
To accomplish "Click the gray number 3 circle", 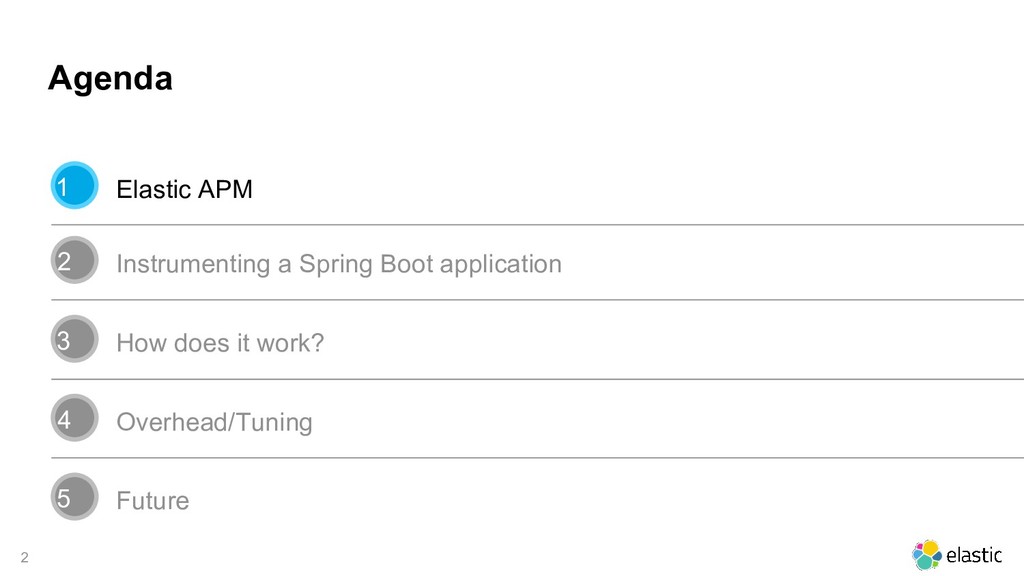I will [x=74, y=339].
